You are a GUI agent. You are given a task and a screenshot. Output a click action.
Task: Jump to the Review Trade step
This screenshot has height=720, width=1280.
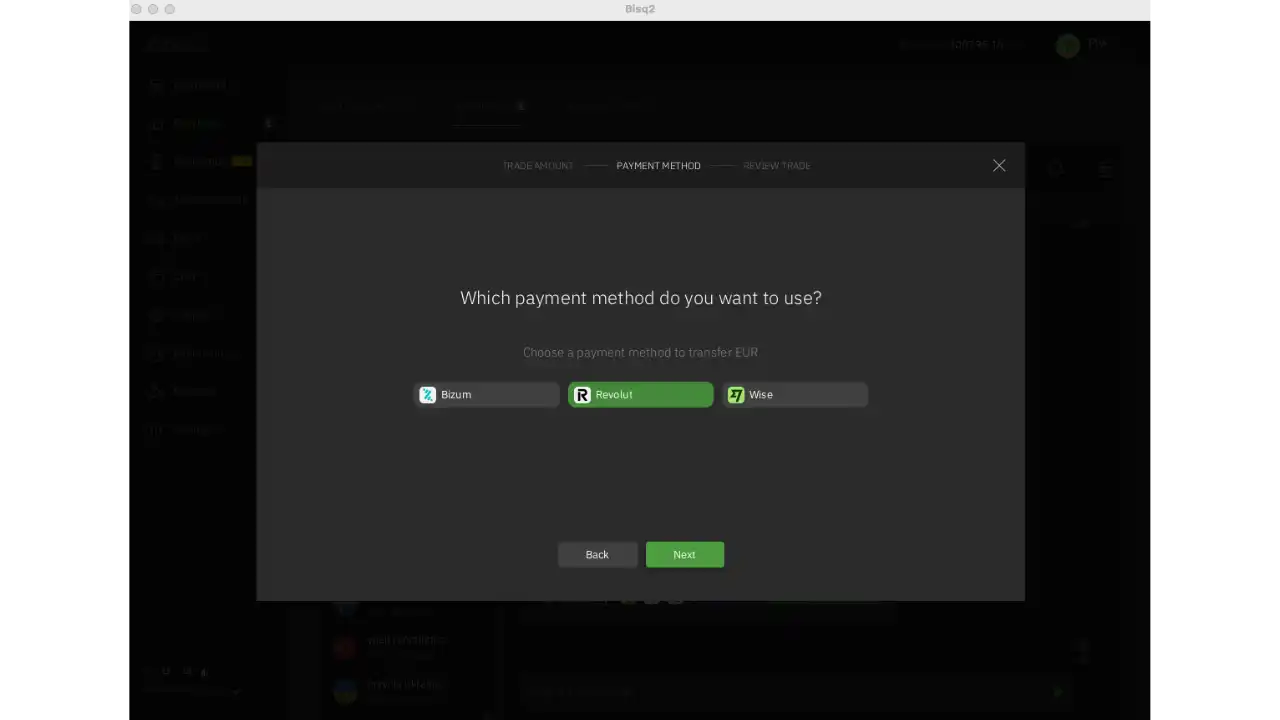(x=777, y=166)
